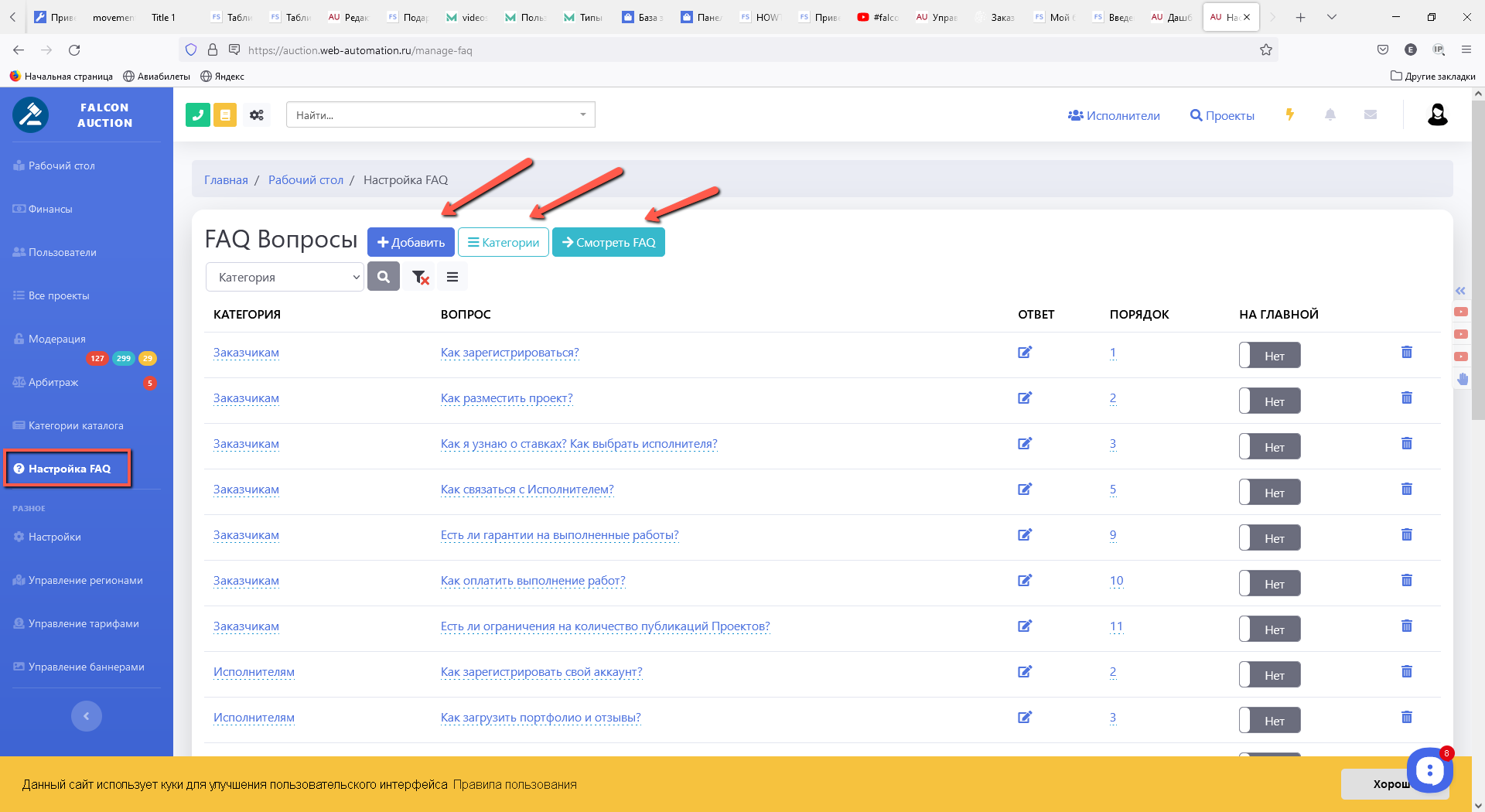Image resolution: width=1485 pixels, height=812 pixels.
Task: Delete the 'Как разместить проект?' row
Action: click(1406, 398)
